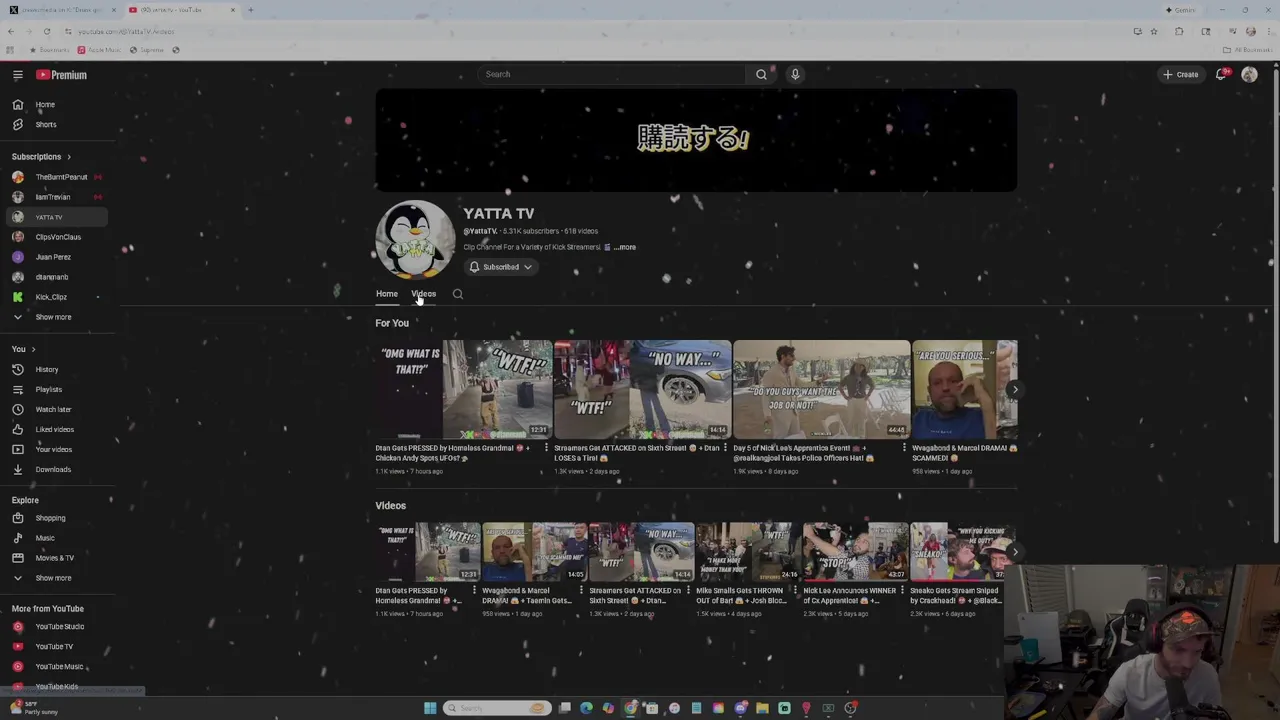This screenshot has width=1280, height=720.
Task: Open Your videos in sidebar
Action: 55,449
